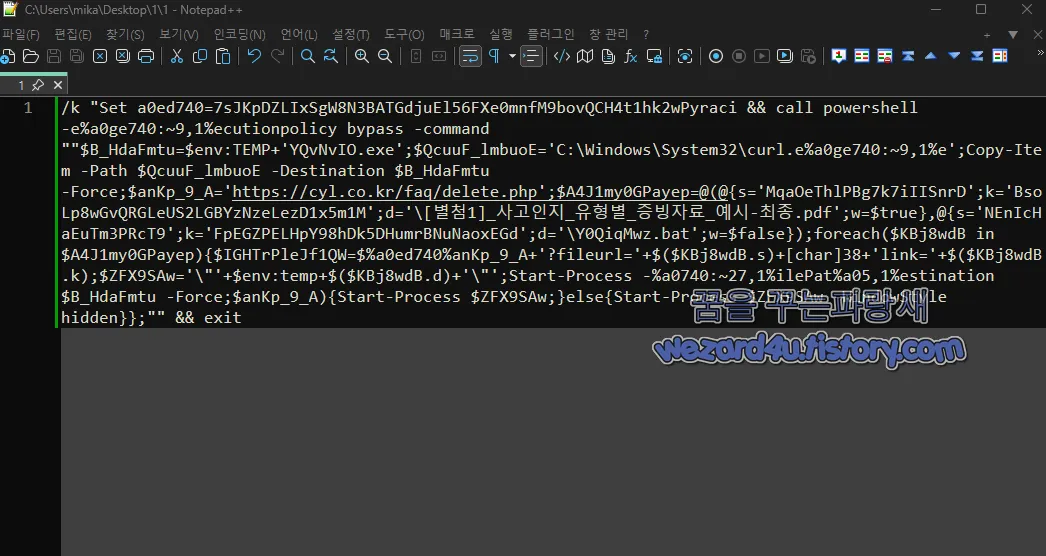The width and height of the screenshot is (1046, 556).
Task: Start macro recording round button
Action: click(716, 56)
